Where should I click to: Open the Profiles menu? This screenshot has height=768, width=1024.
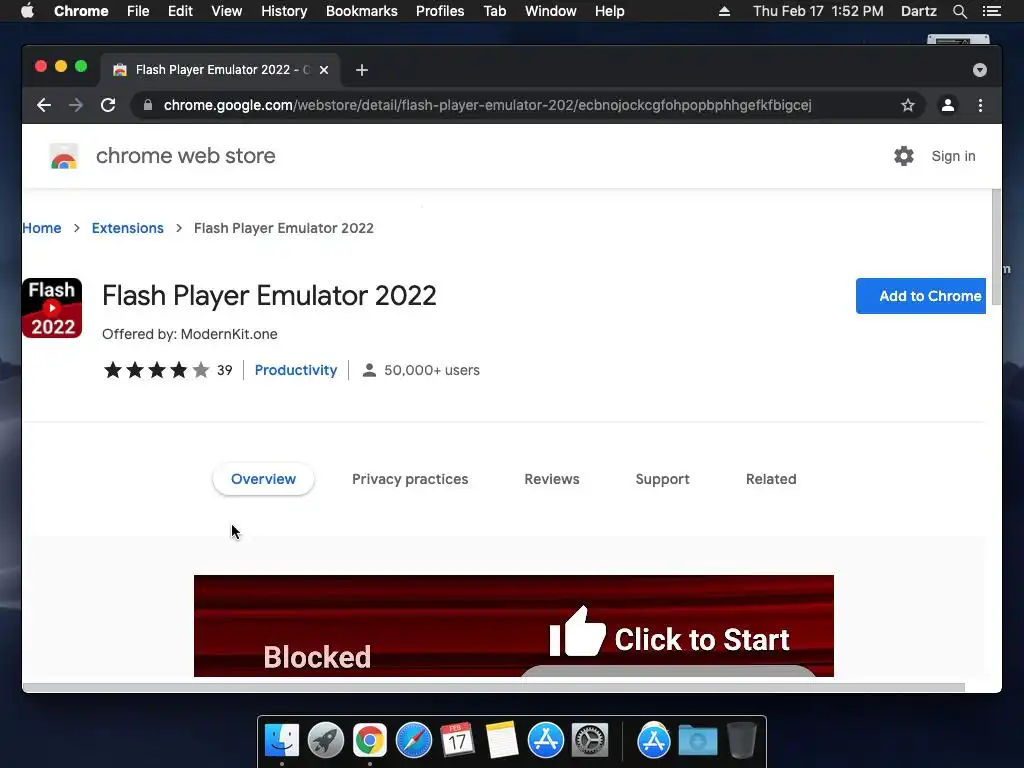440,11
